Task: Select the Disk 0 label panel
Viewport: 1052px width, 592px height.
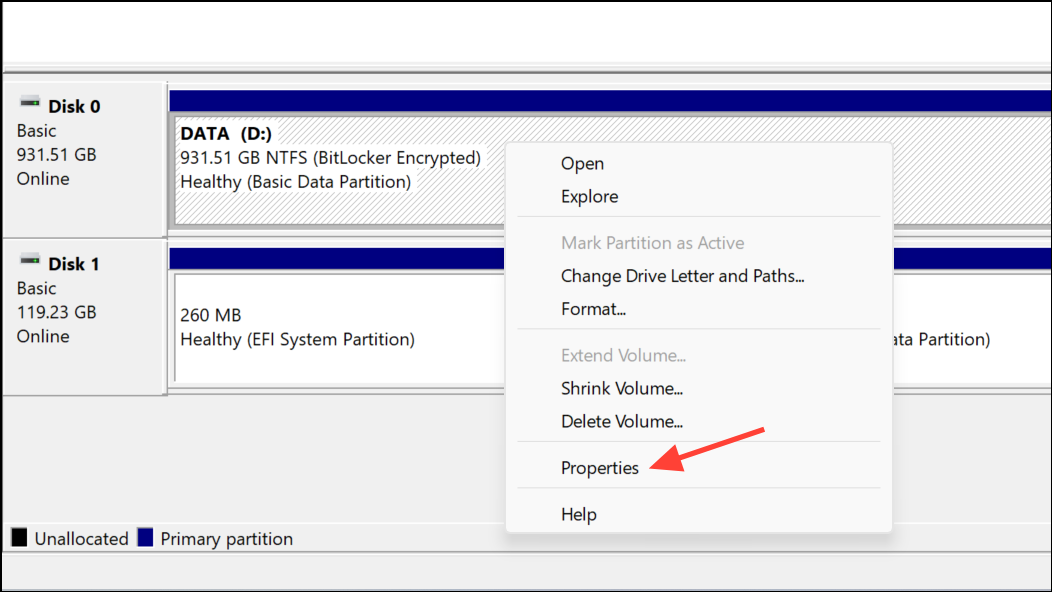Action: [x=85, y=160]
